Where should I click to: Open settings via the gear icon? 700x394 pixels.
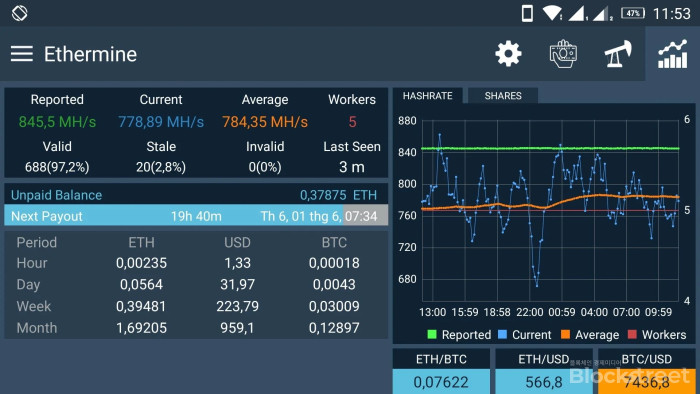point(508,54)
